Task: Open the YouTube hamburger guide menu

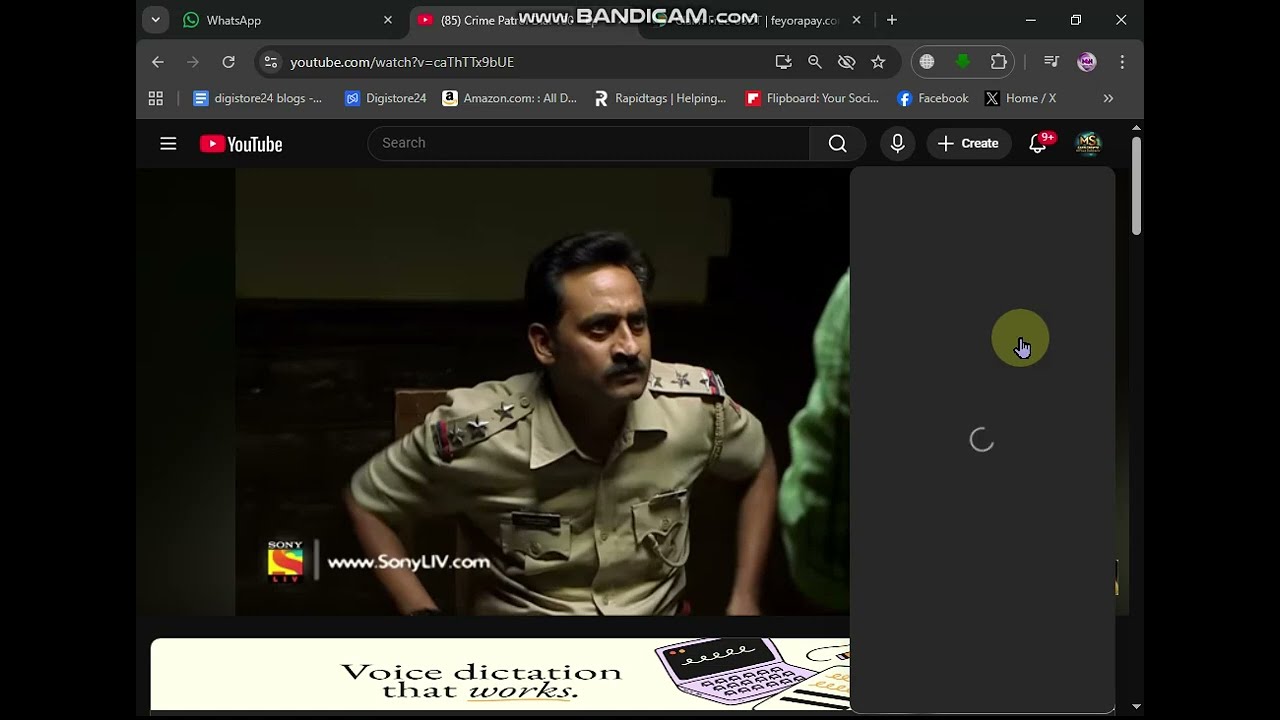Action: (x=168, y=144)
